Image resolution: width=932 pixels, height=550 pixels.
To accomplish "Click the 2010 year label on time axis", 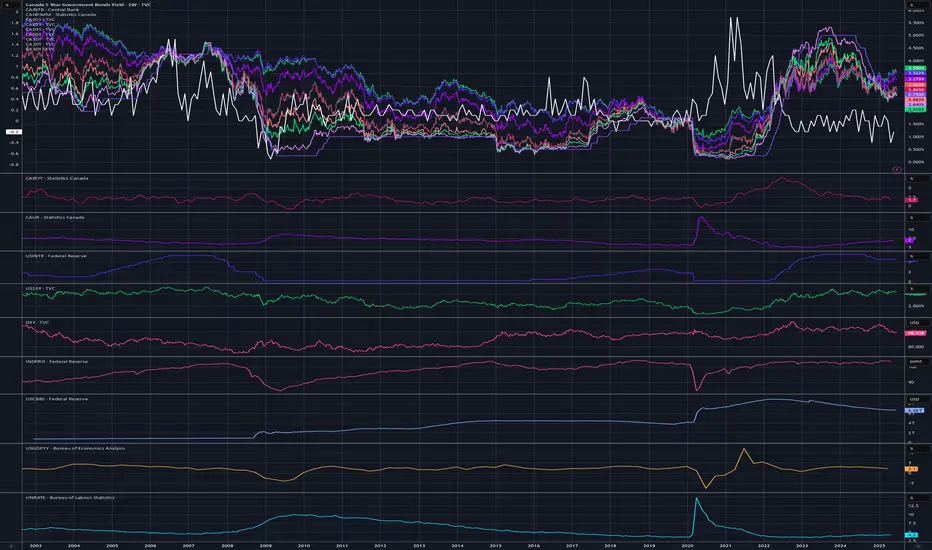I will 304,545.
